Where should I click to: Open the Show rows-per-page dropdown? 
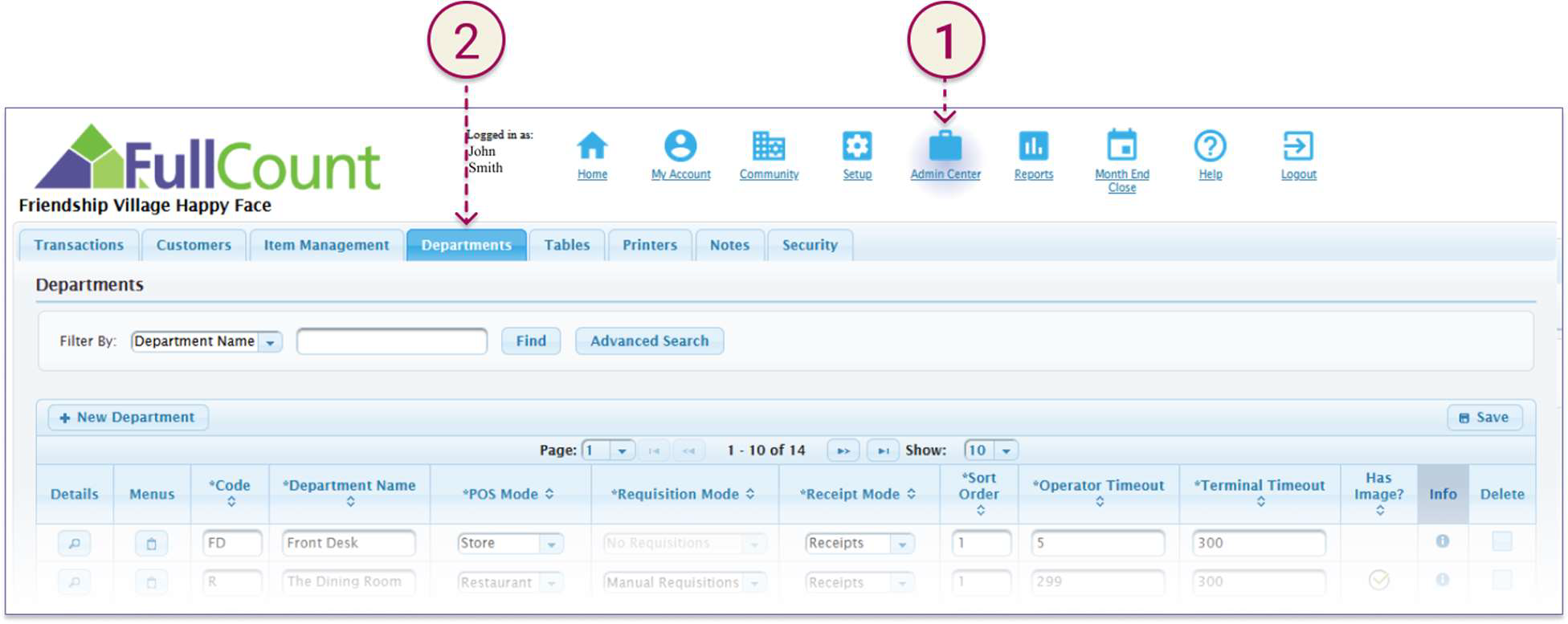tap(1006, 451)
